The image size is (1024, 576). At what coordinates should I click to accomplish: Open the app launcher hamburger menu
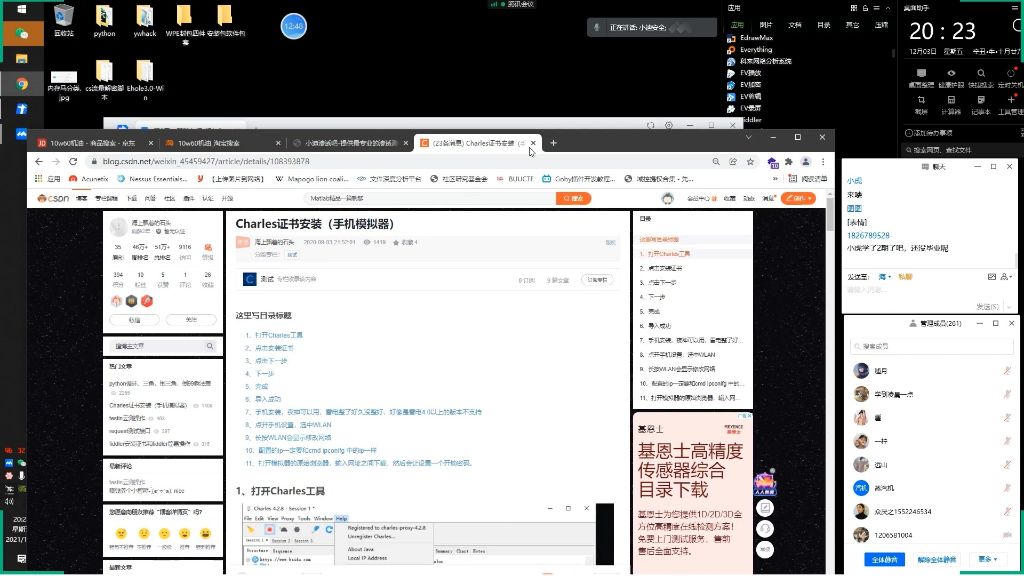(x=876, y=8)
